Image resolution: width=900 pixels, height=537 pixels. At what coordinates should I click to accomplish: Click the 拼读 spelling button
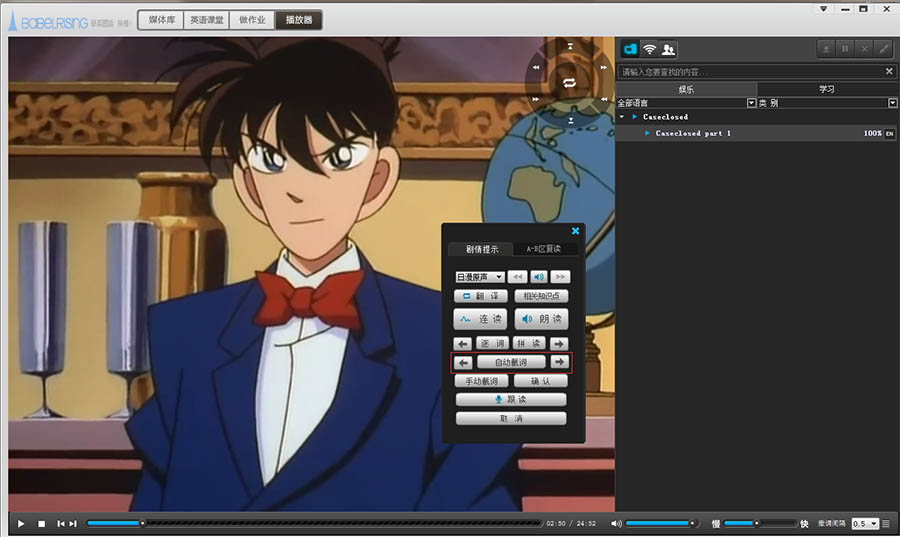point(529,344)
